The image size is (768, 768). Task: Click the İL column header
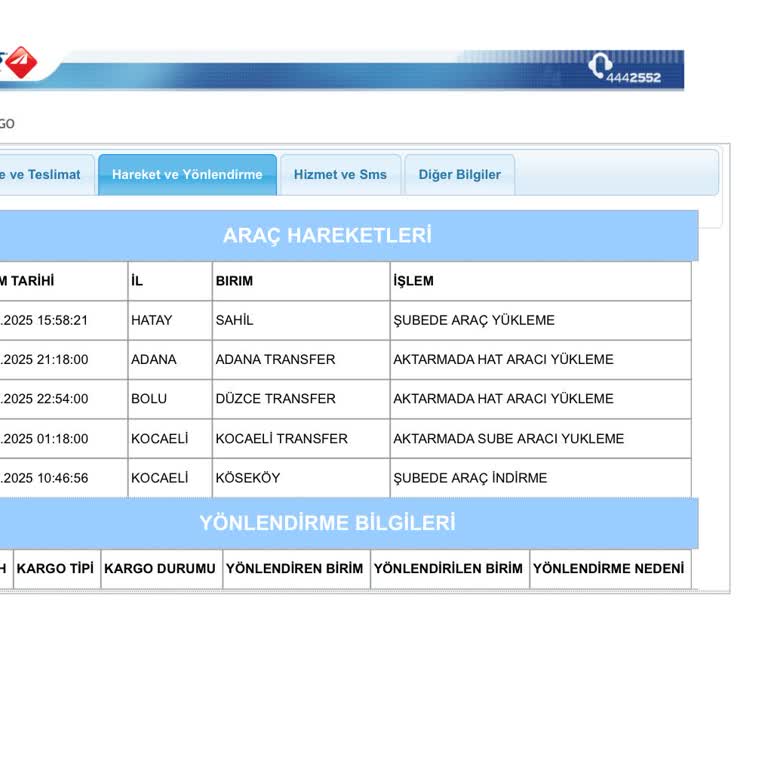pos(170,281)
